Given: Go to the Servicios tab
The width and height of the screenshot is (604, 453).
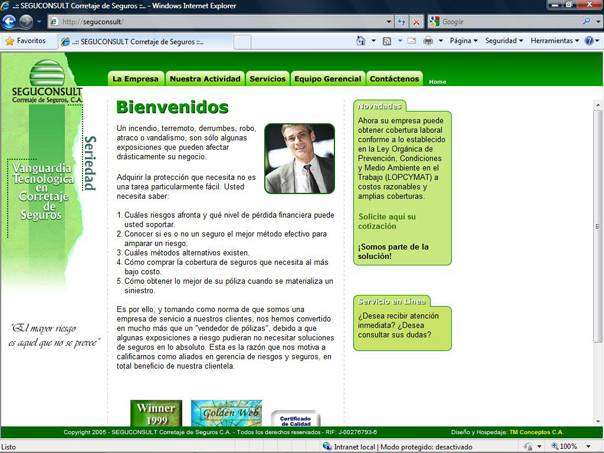Looking at the screenshot, I should (x=267, y=78).
